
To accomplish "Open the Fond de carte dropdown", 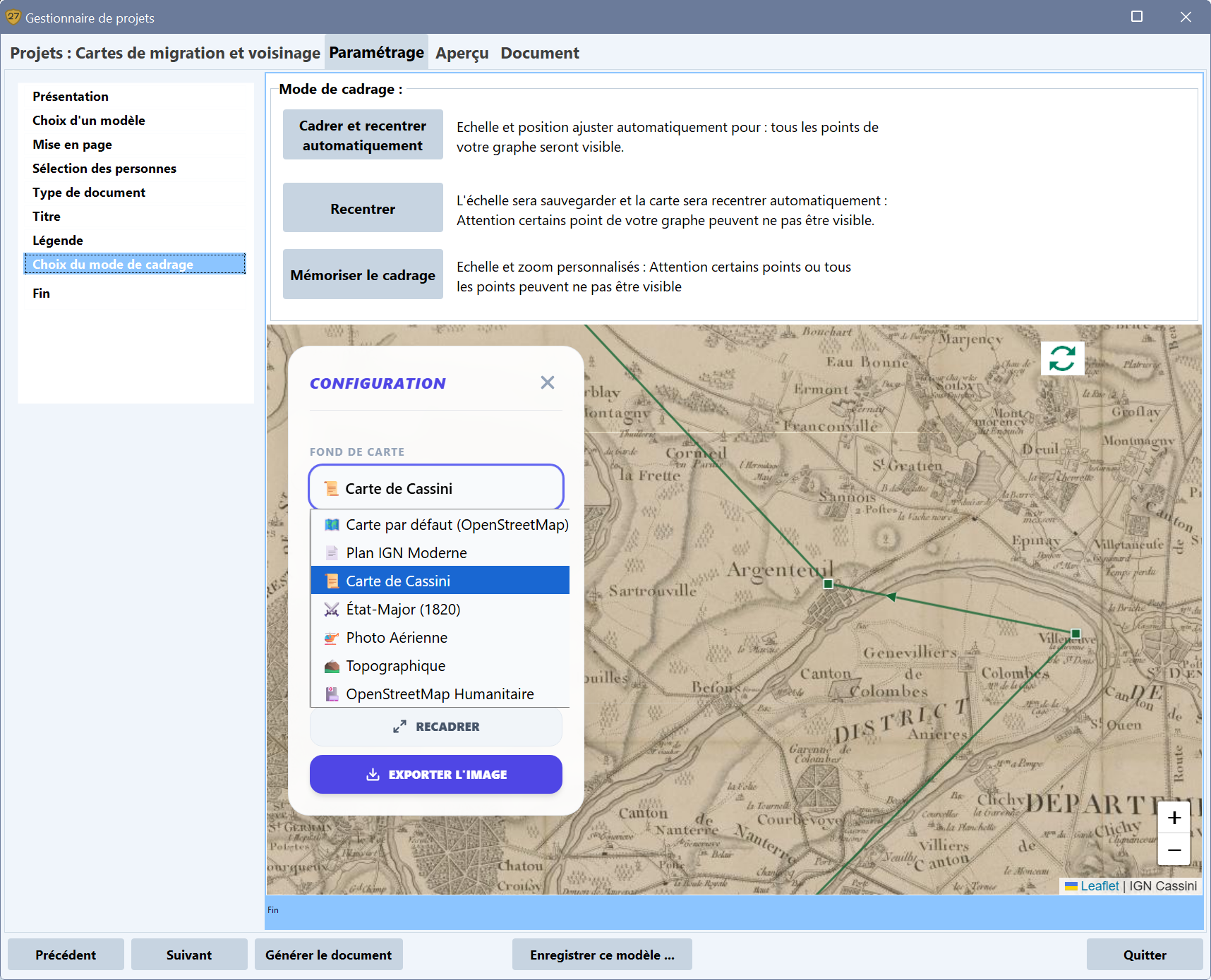I will (436, 488).
